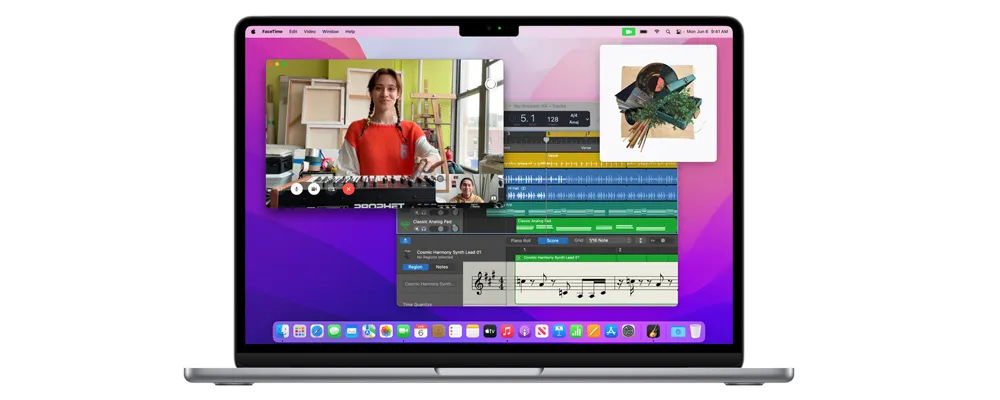
Task: Open GarageBand from the Dock
Action: point(652,331)
